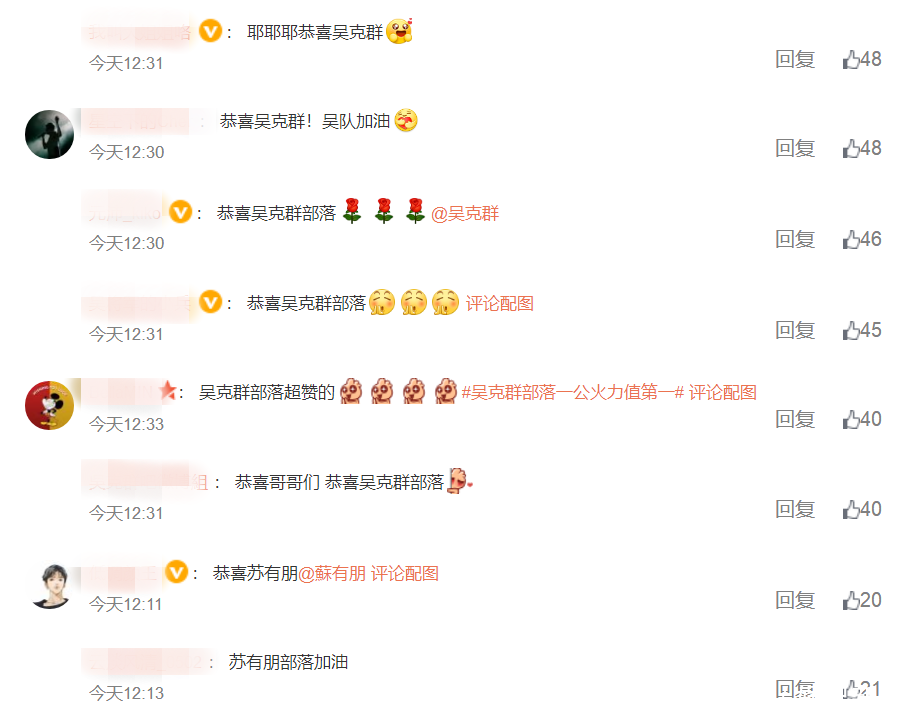This screenshot has height=716, width=910.
Task: Like the '吴队加油' comment
Action: [x=862, y=148]
